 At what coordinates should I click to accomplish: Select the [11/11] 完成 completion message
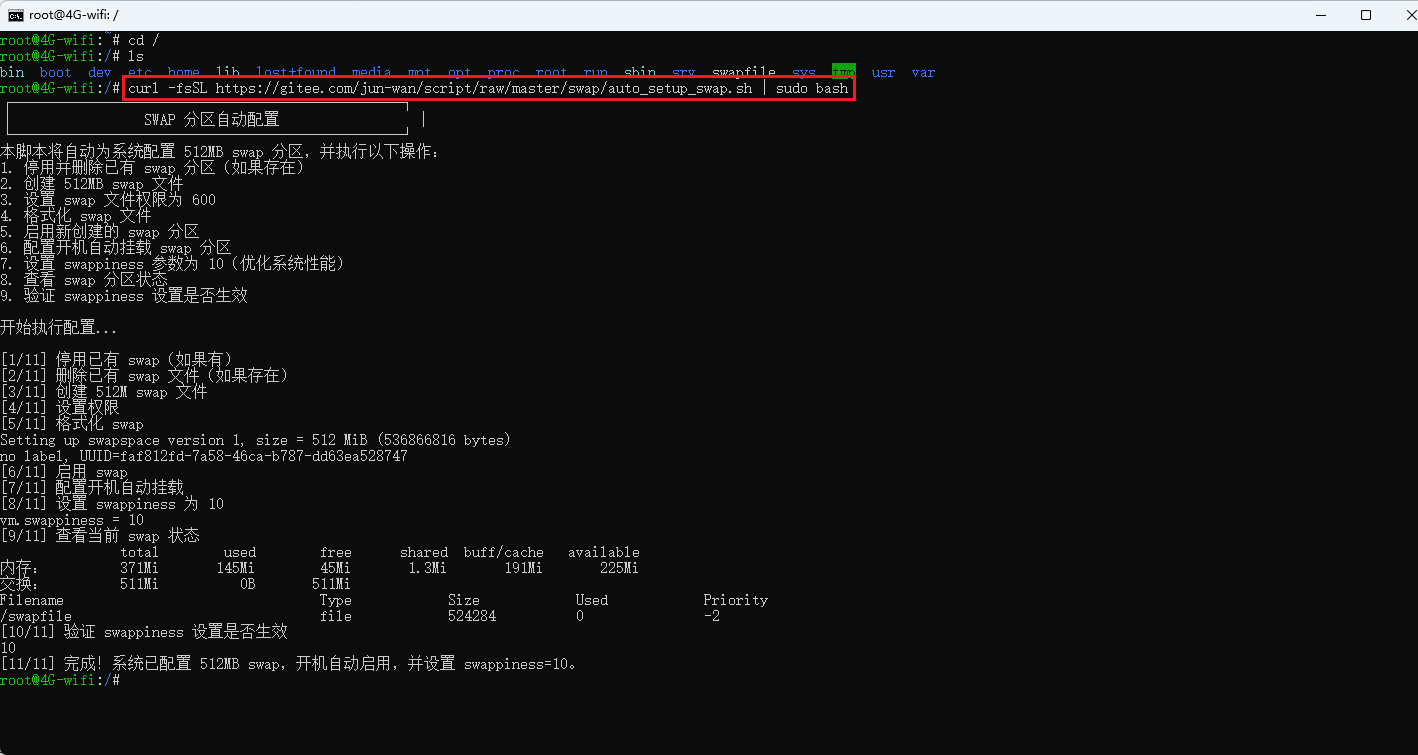(x=290, y=663)
